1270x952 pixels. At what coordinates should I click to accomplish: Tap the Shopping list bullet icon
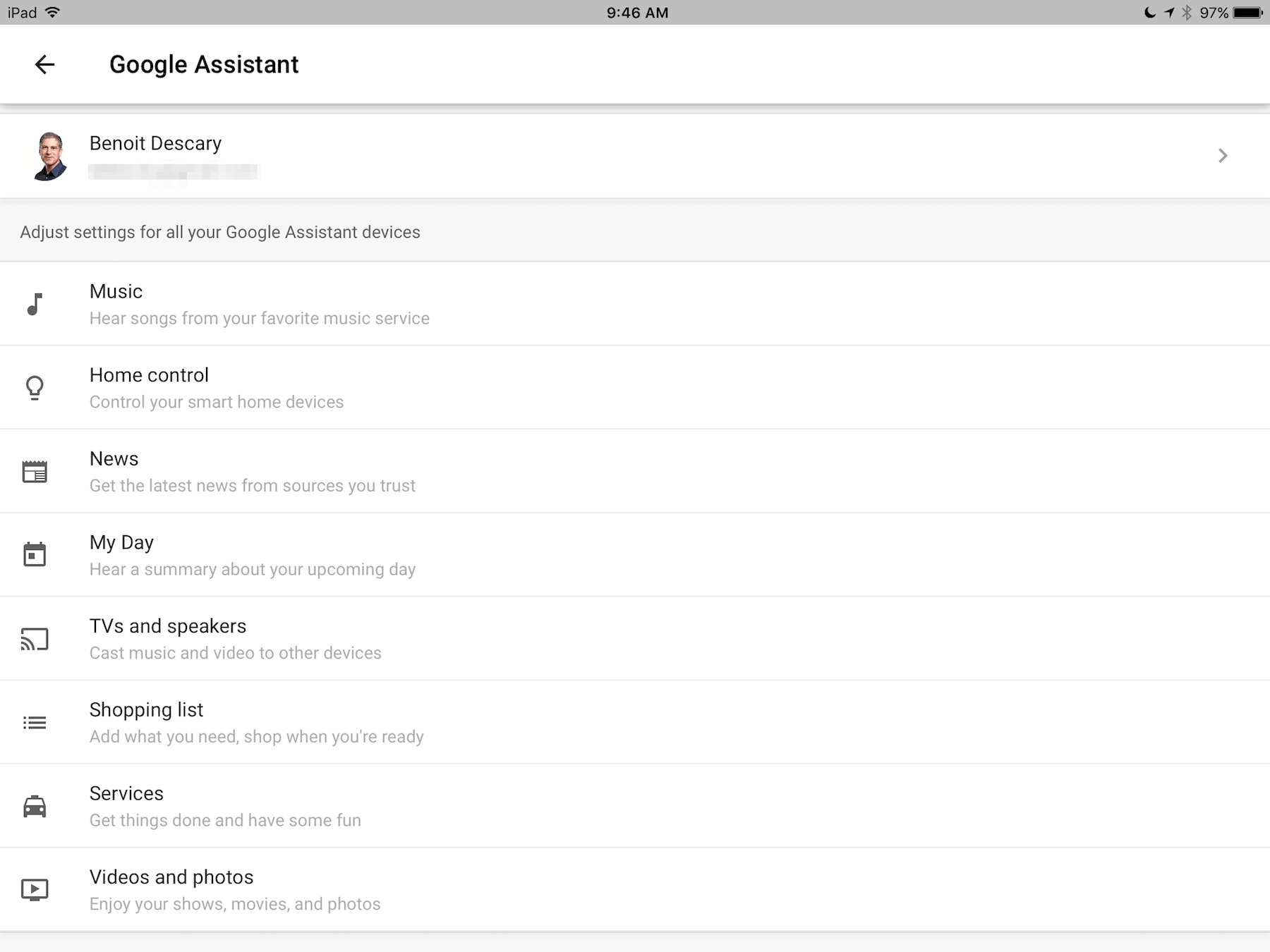[x=35, y=723]
